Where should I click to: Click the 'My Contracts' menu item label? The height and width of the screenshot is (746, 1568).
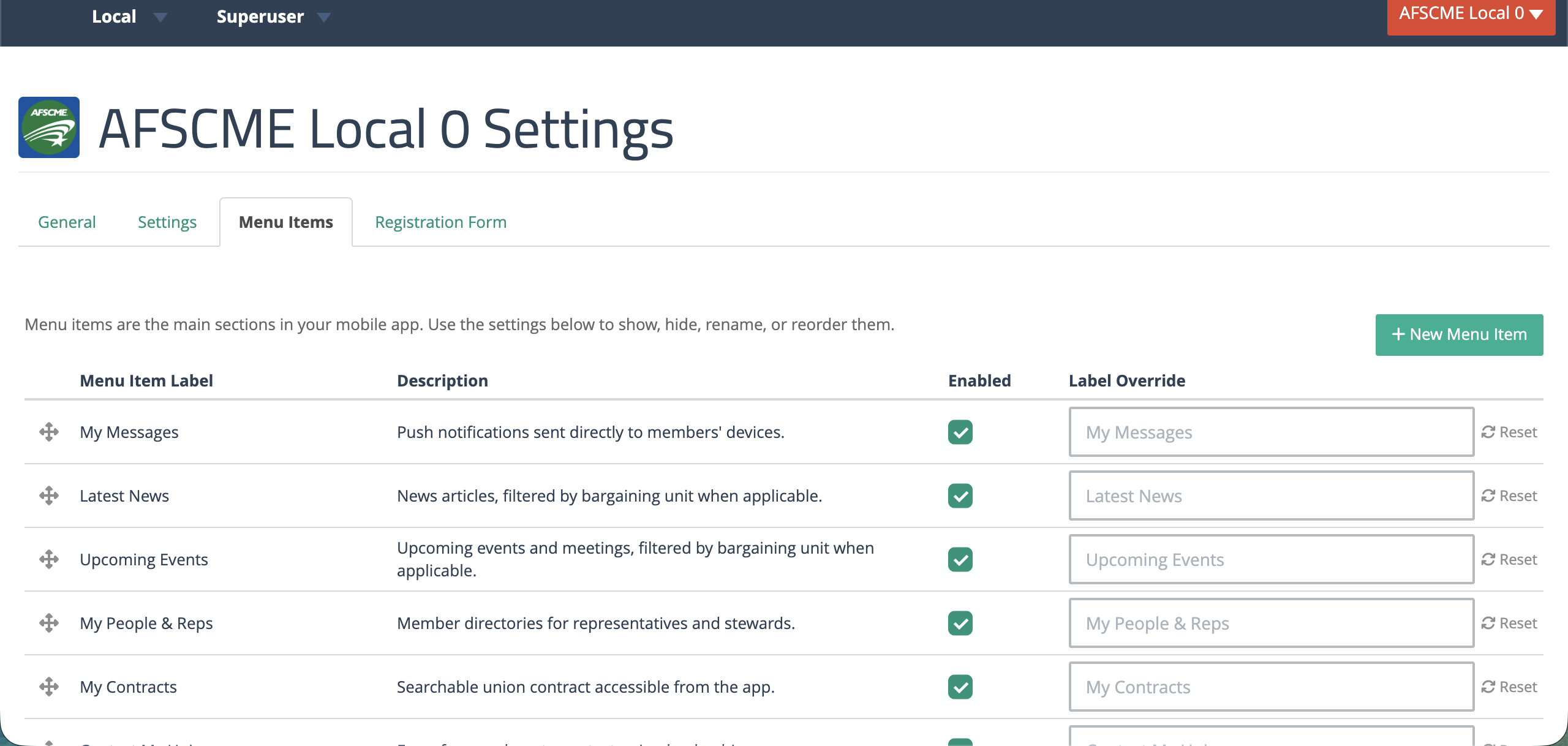tap(129, 687)
